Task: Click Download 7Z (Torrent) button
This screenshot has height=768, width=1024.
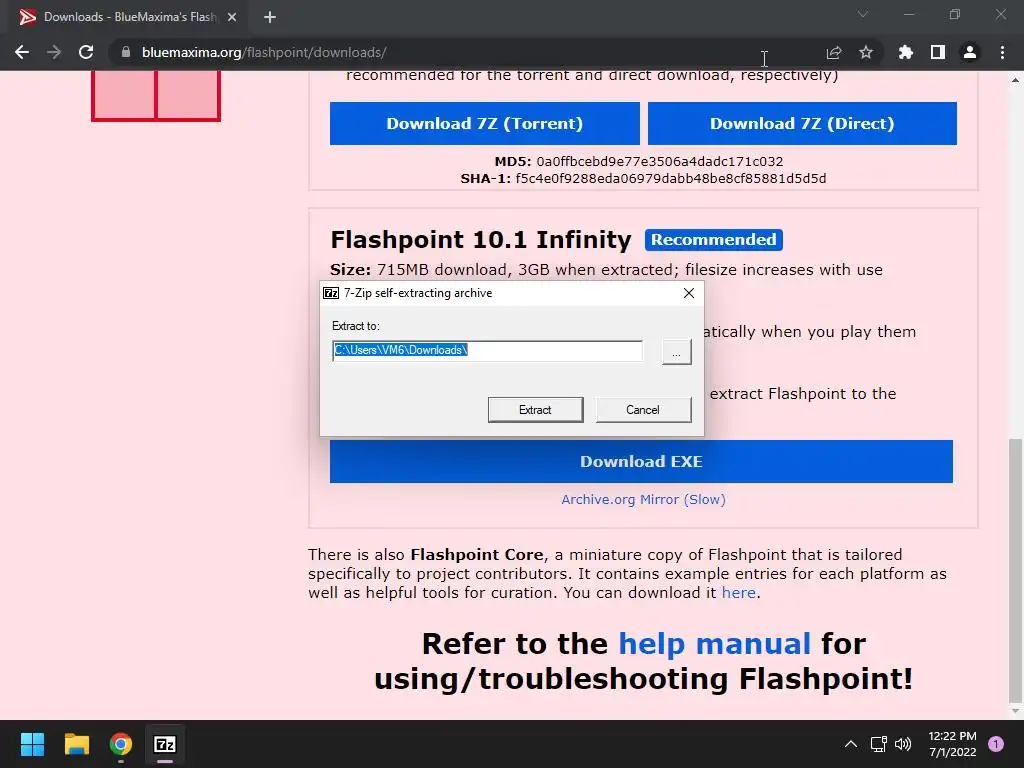Action: (485, 123)
